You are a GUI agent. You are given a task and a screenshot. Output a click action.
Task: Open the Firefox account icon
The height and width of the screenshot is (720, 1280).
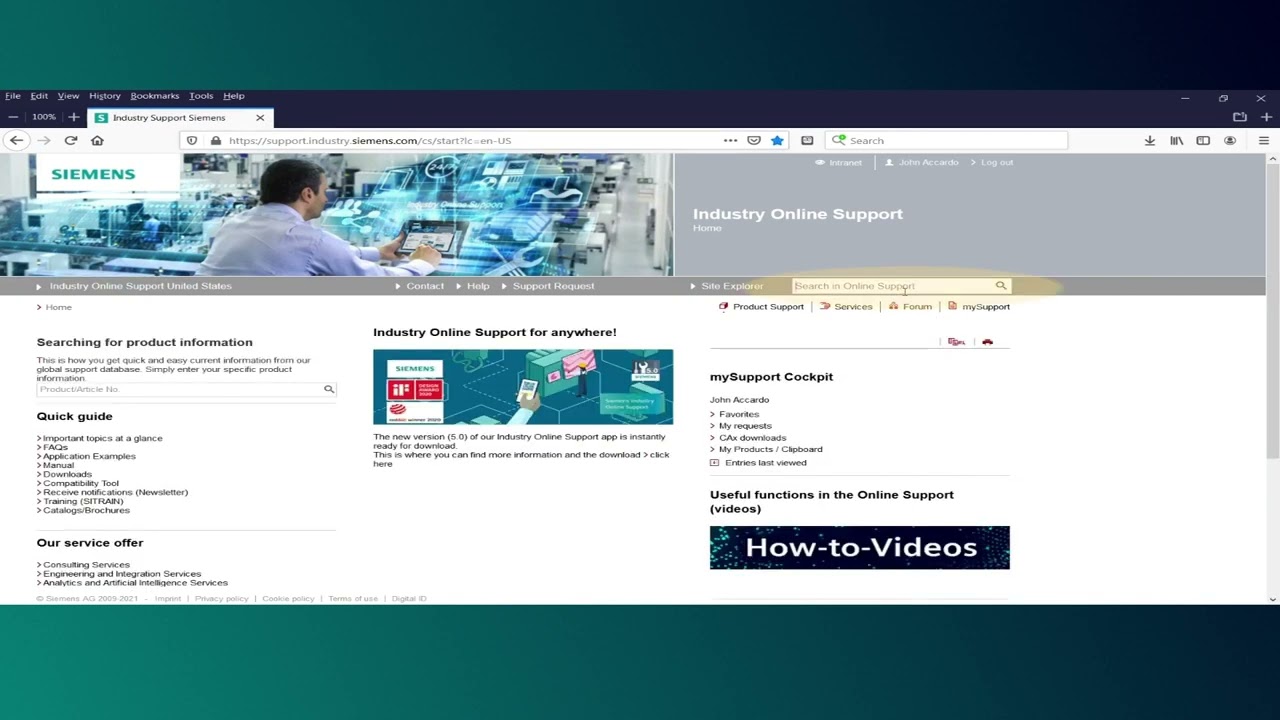1230,141
